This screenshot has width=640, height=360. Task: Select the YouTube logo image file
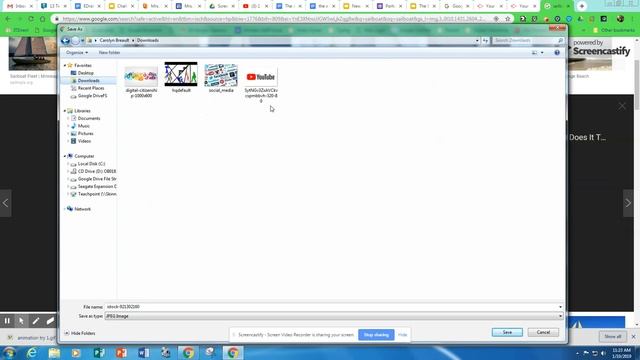261,84
